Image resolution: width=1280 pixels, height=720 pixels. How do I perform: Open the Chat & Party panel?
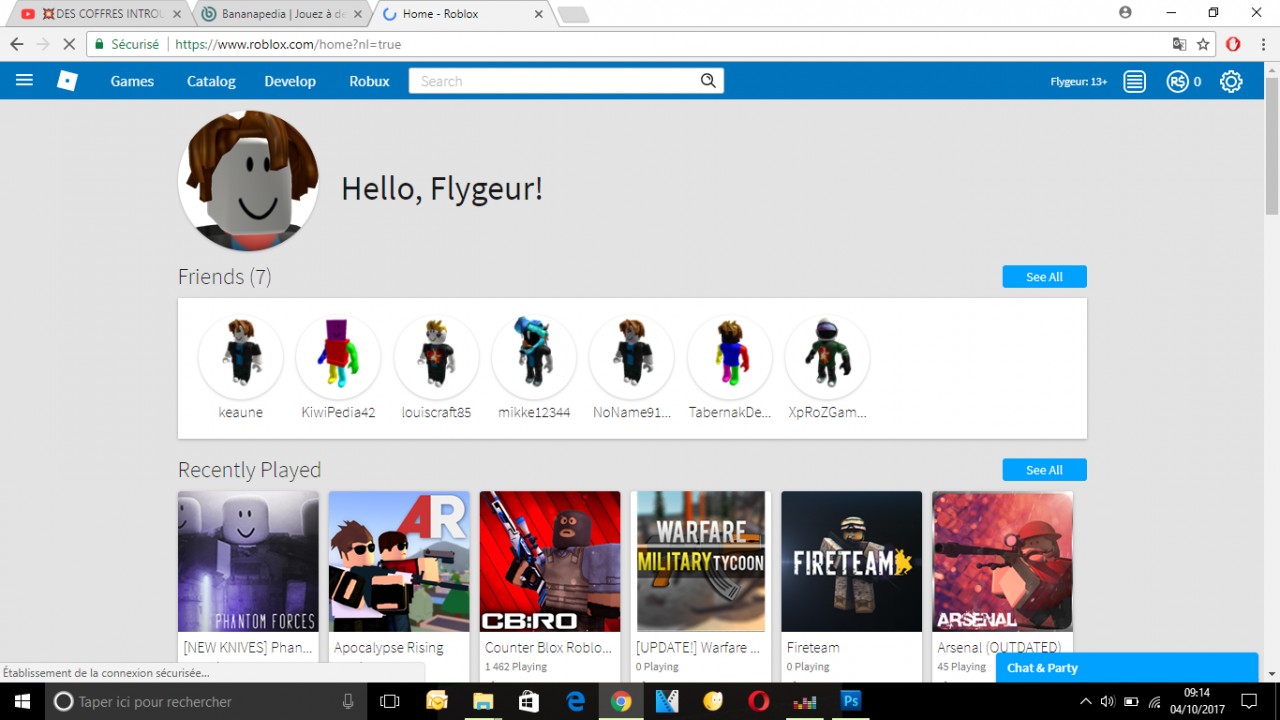(1127, 667)
